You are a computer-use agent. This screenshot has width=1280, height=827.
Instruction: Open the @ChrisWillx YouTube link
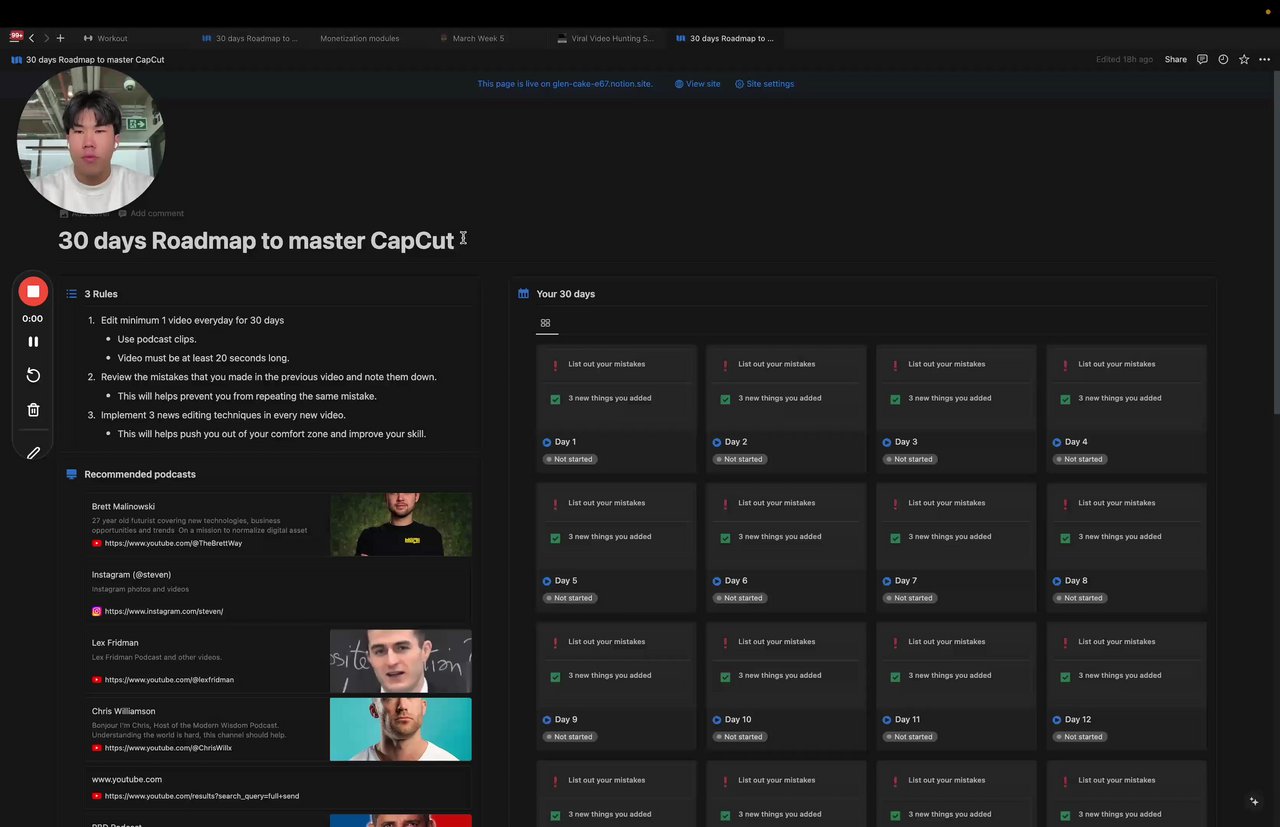(168, 748)
